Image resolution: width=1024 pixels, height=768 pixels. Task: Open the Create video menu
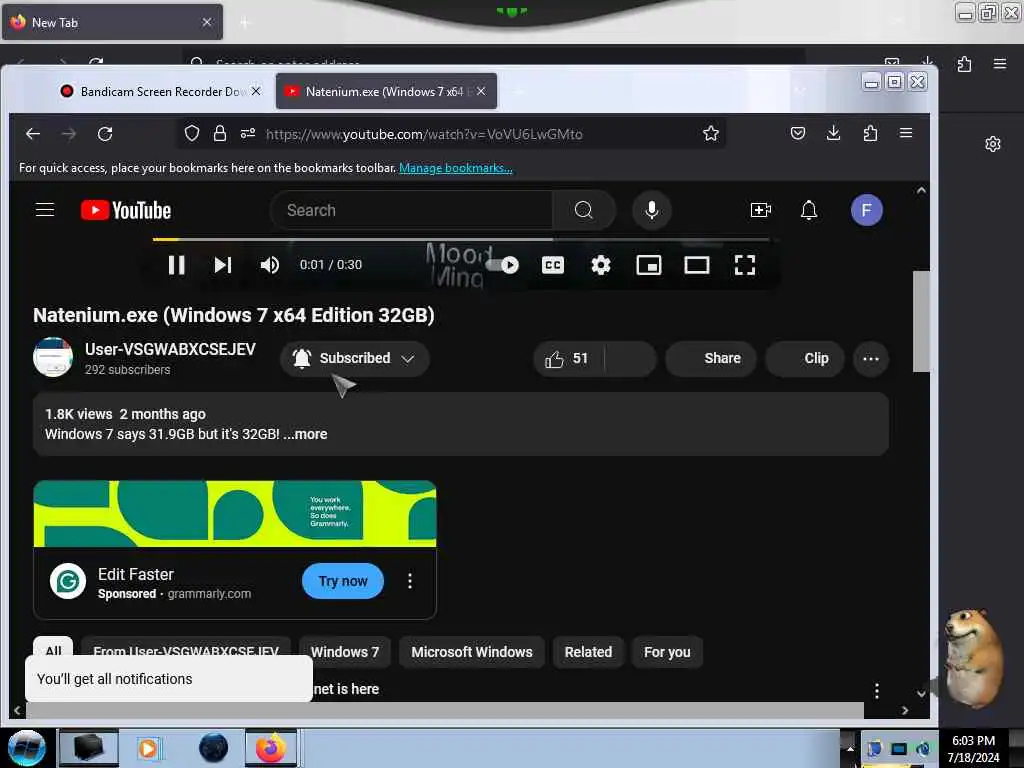[760, 210]
